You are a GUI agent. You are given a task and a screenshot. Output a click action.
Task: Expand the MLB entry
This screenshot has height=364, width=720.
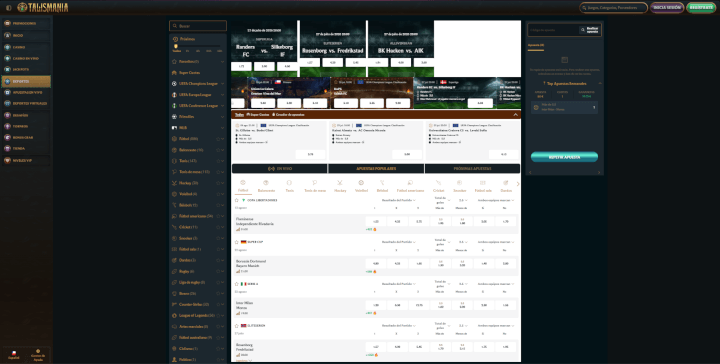coord(223,128)
